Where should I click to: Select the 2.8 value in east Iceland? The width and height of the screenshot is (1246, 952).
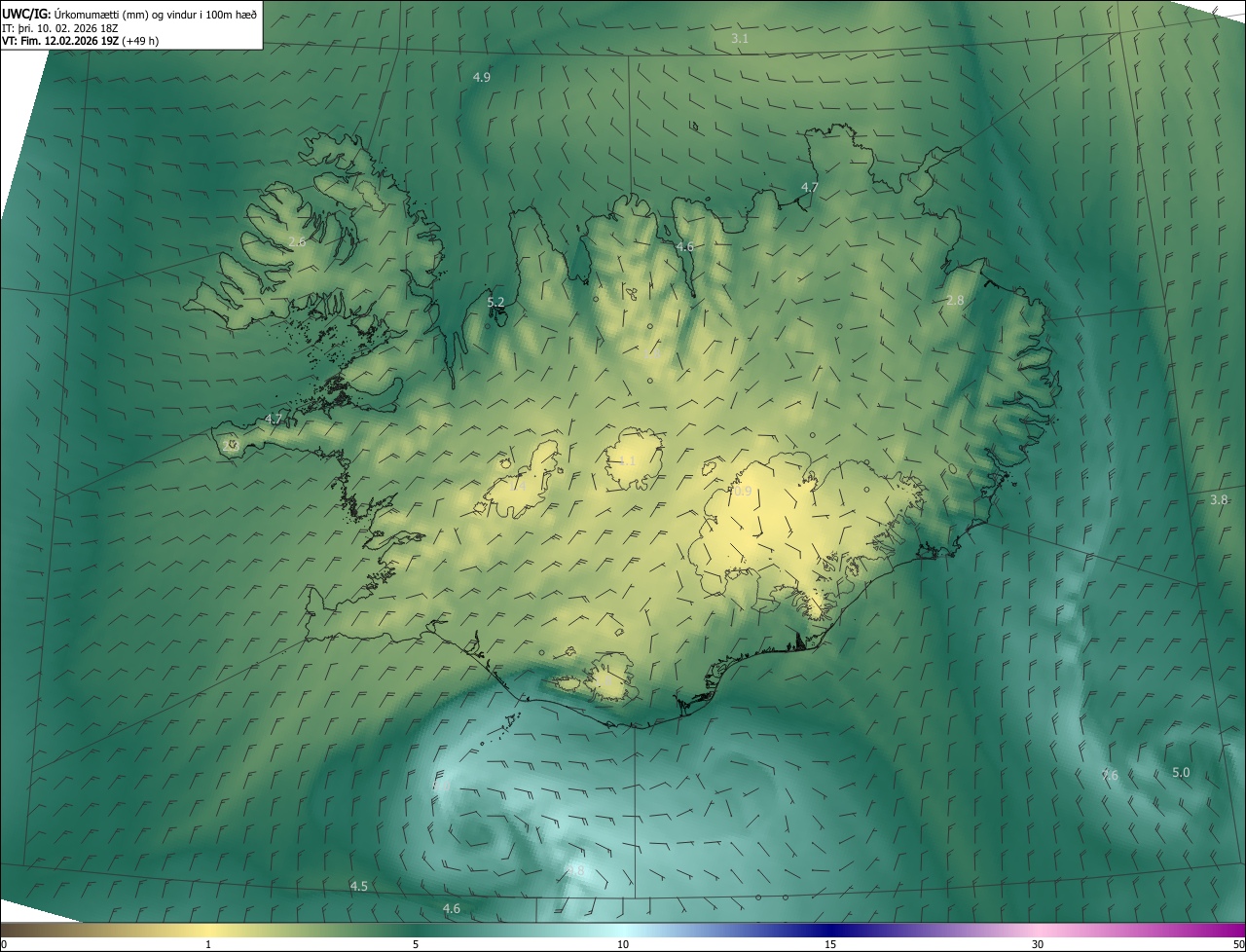click(x=955, y=301)
